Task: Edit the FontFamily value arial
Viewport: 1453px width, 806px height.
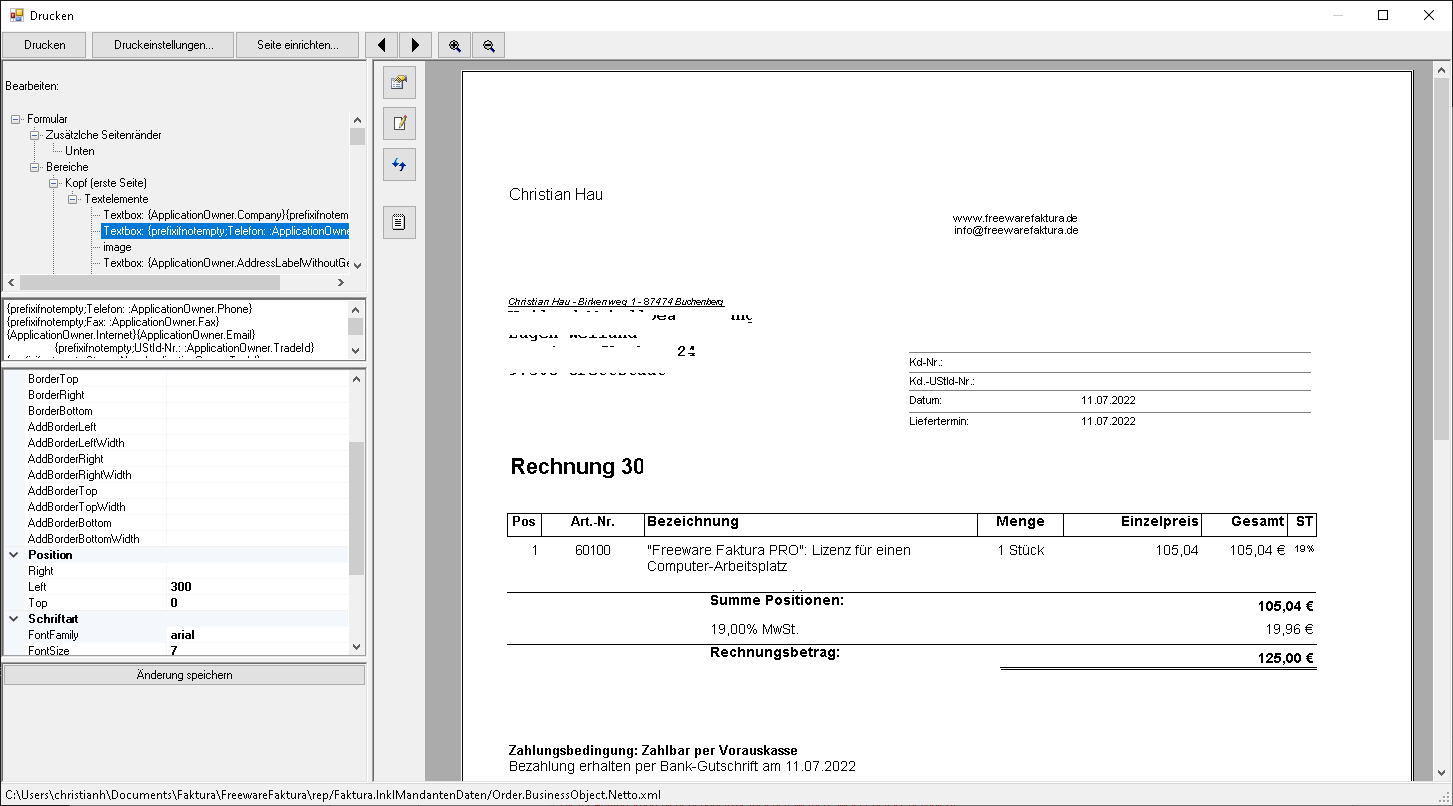Action: [258, 635]
